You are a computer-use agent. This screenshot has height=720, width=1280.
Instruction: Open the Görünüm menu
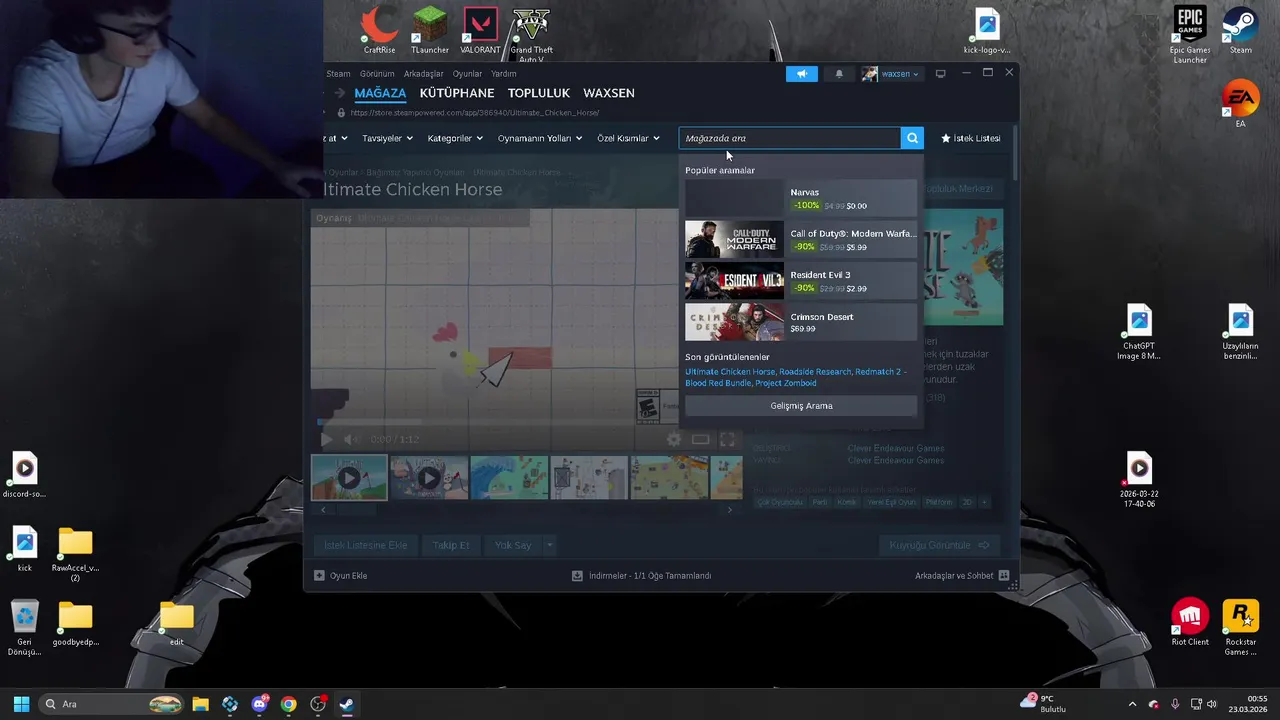(377, 74)
